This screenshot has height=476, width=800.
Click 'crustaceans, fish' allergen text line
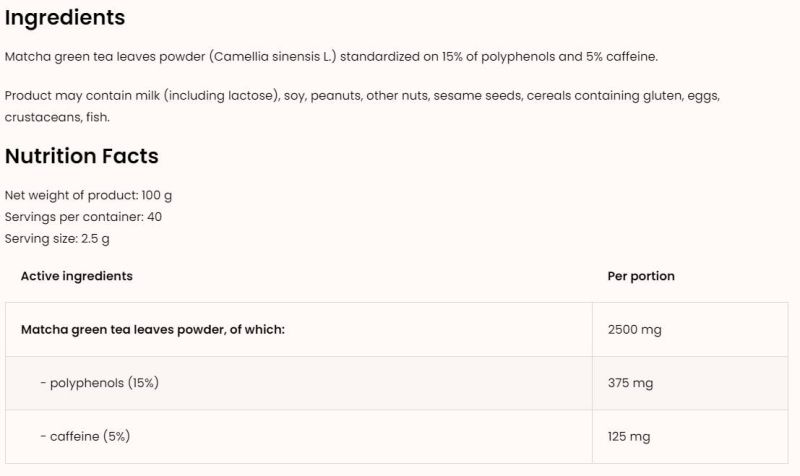57,117
